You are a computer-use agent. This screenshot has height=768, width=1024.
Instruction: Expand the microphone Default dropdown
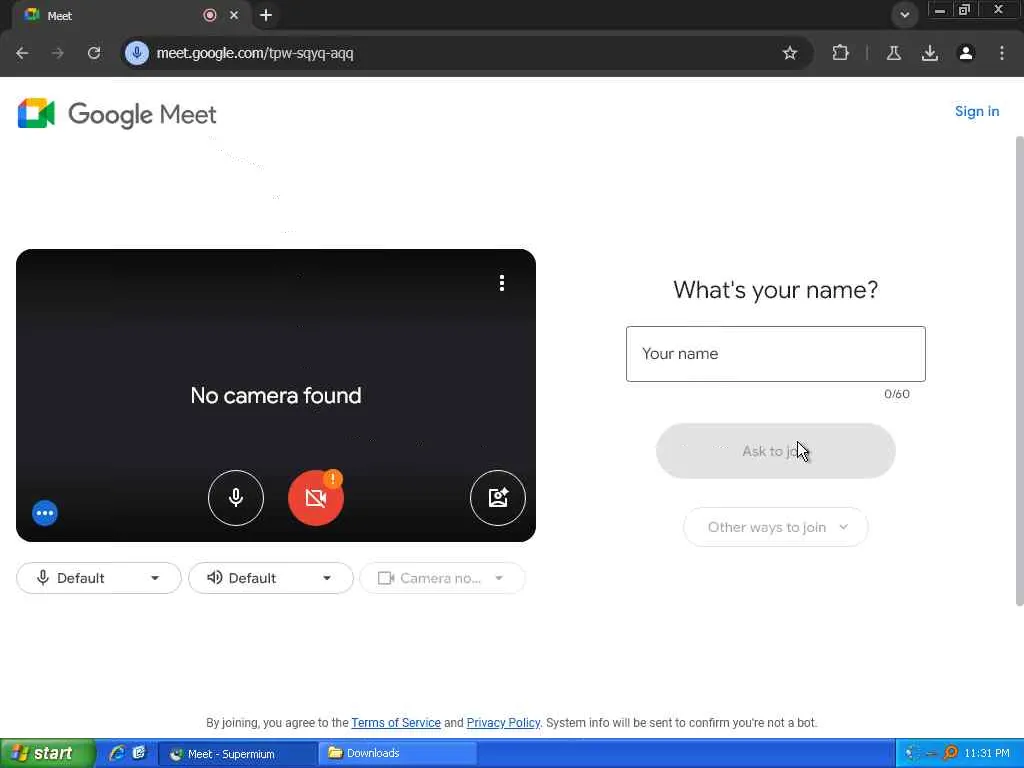(99, 578)
